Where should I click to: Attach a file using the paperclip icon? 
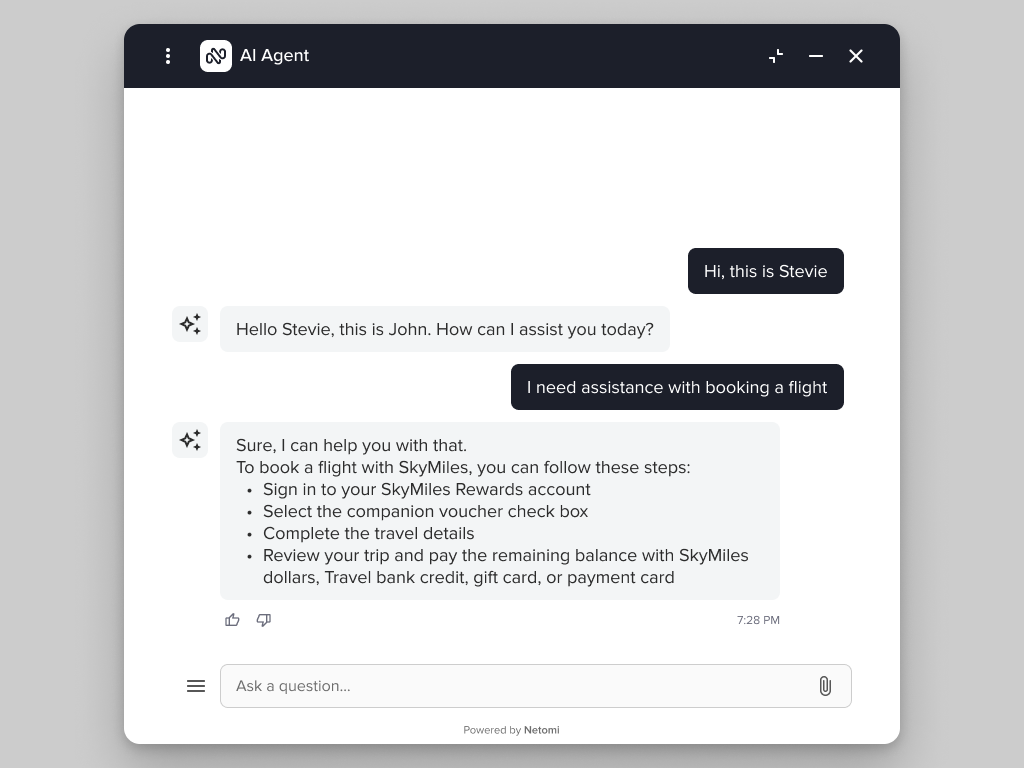coord(825,686)
